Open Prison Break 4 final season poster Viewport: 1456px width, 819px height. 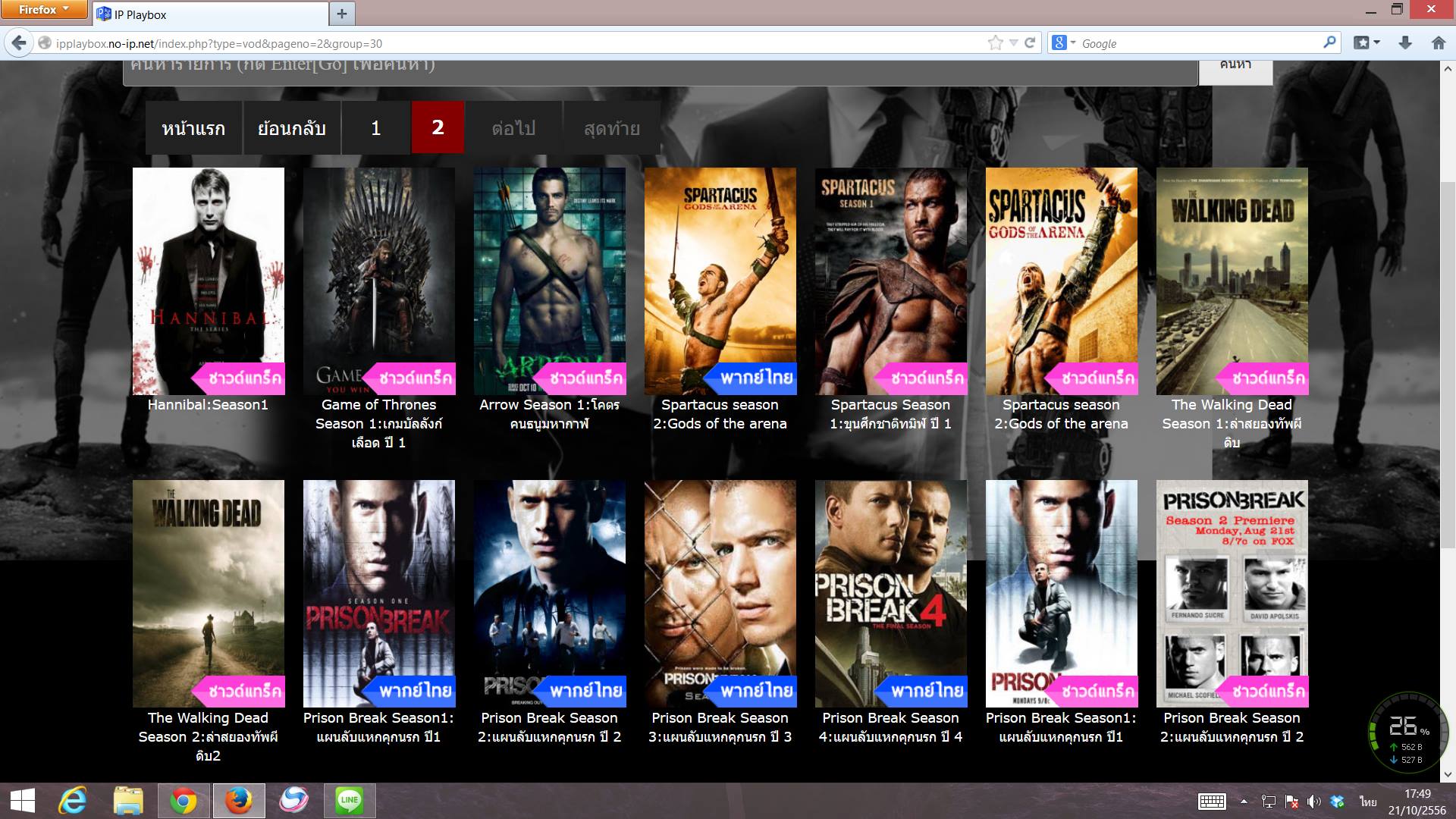pos(891,594)
